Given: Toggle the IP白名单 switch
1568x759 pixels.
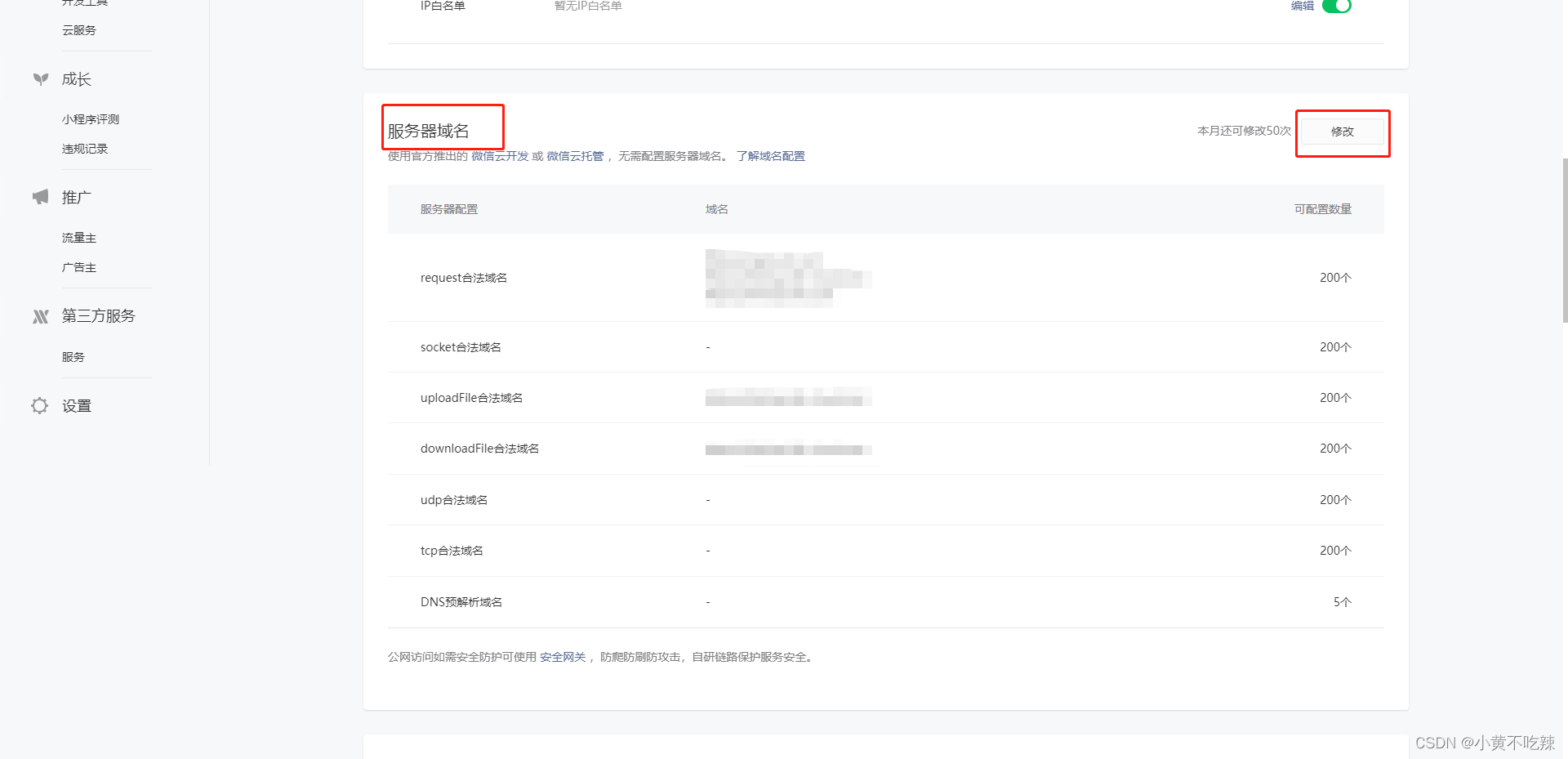Looking at the screenshot, I should pyautogui.click(x=1337, y=6).
